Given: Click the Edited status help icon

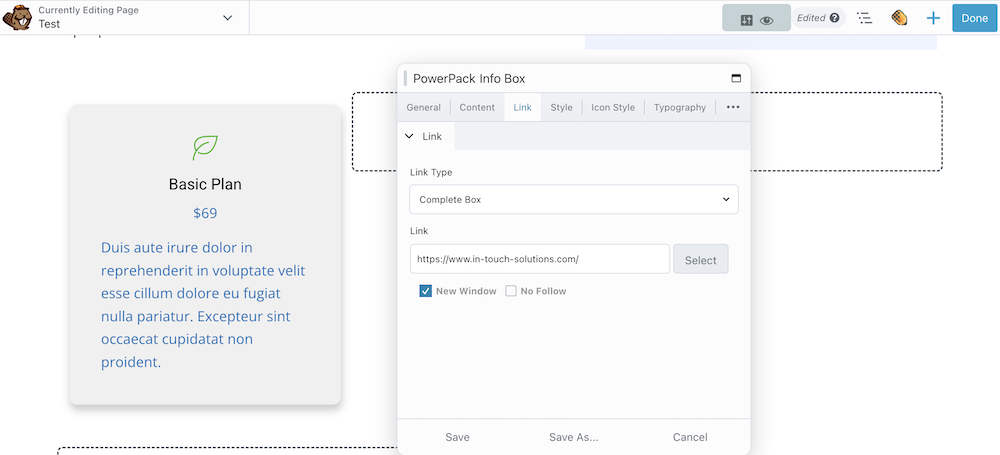Looking at the screenshot, I should point(834,18).
